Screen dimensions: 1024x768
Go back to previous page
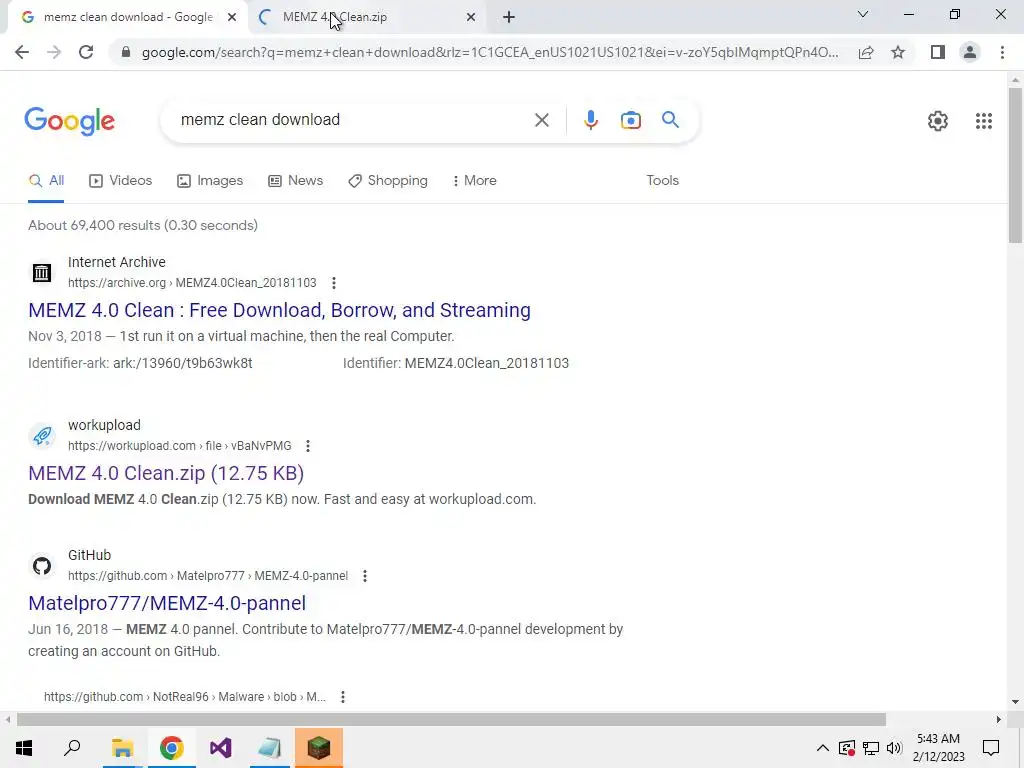point(22,52)
